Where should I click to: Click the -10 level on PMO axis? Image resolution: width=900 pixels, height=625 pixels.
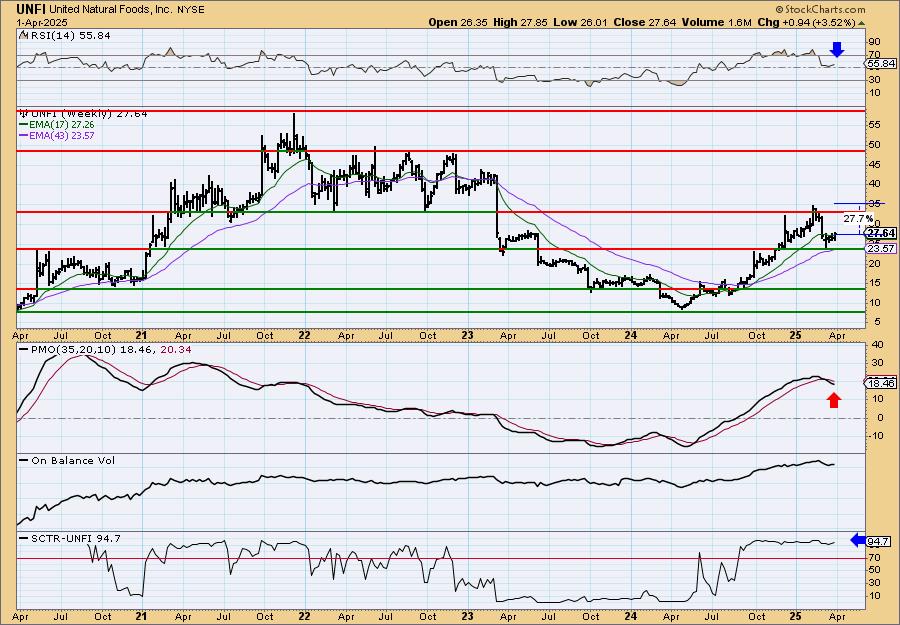pos(876,436)
